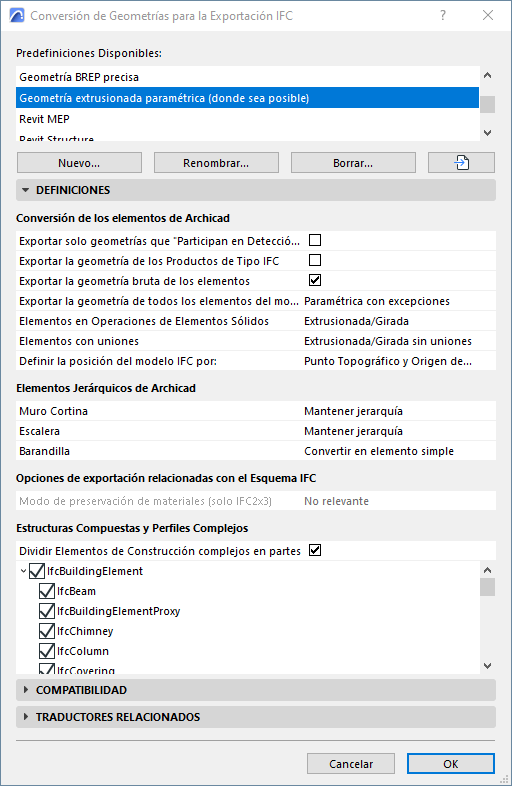This screenshot has height=786, width=512.
Task: Open 'Extrusionada/Girada' value for Elementos Sólidos
Action: pyautogui.click(x=356, y=321)
